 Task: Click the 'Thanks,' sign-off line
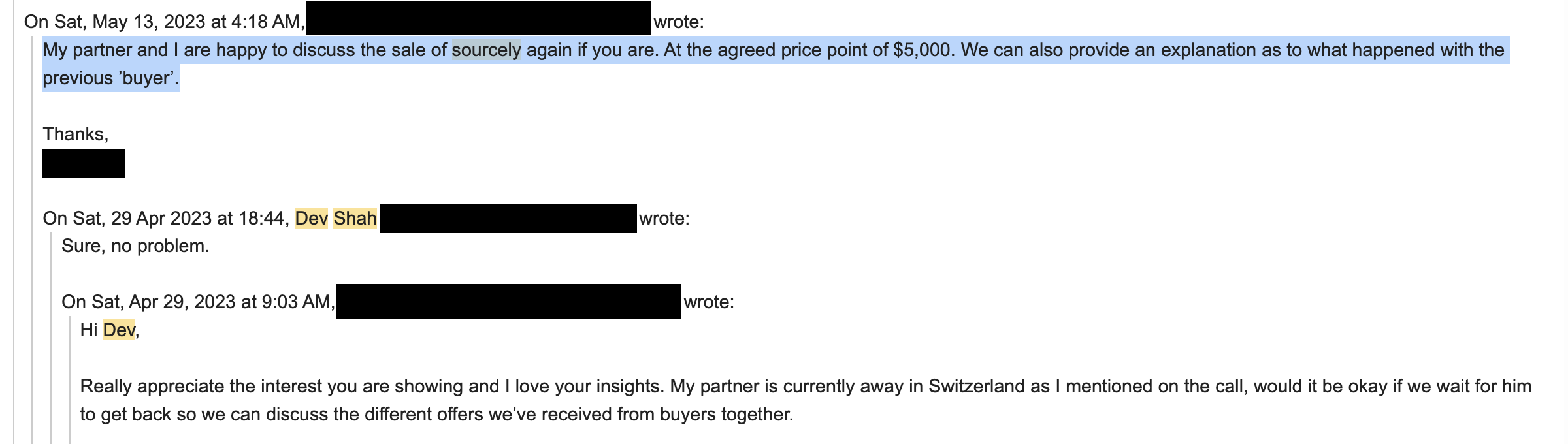[75, 135]
